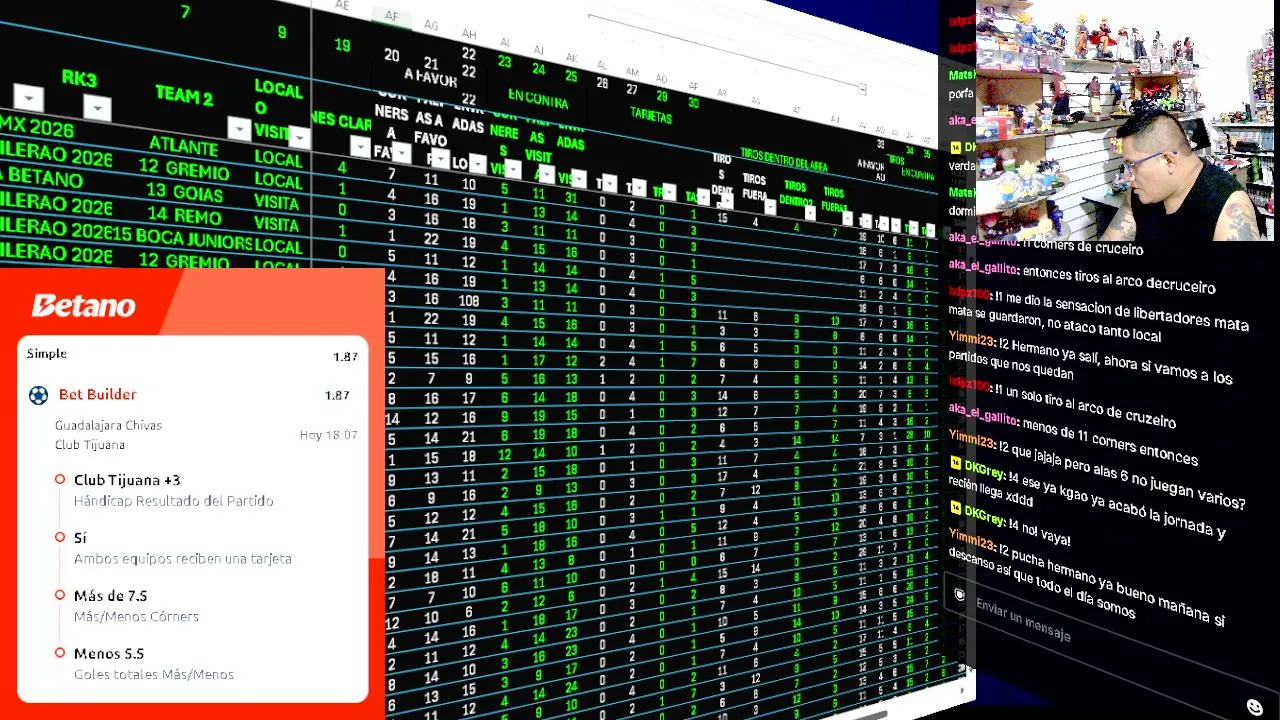Click the streamer's webcam feed
This screenshot has width=1280, height=720.
tap(1125, 121)
